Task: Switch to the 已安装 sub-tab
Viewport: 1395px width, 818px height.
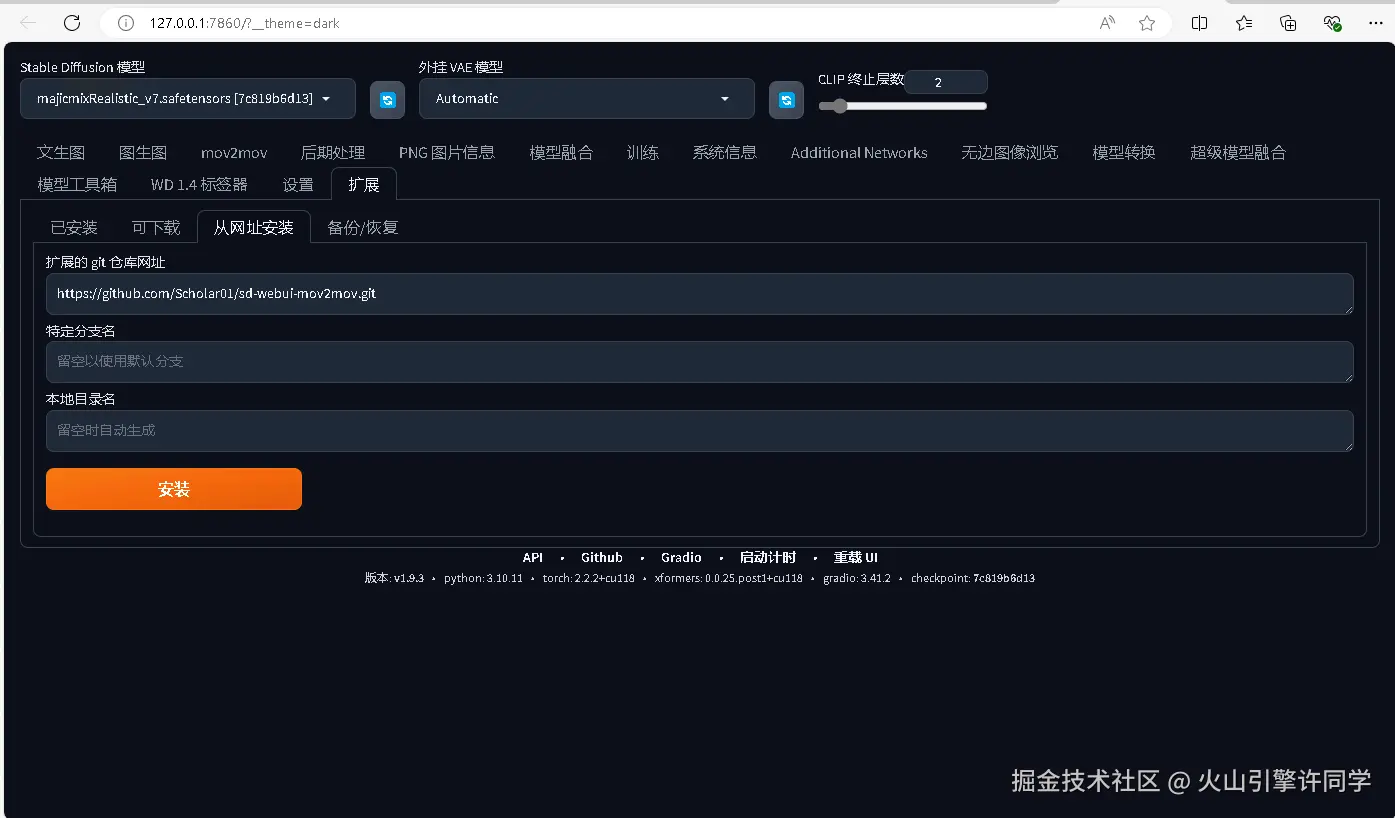Action: click(74, 228)
